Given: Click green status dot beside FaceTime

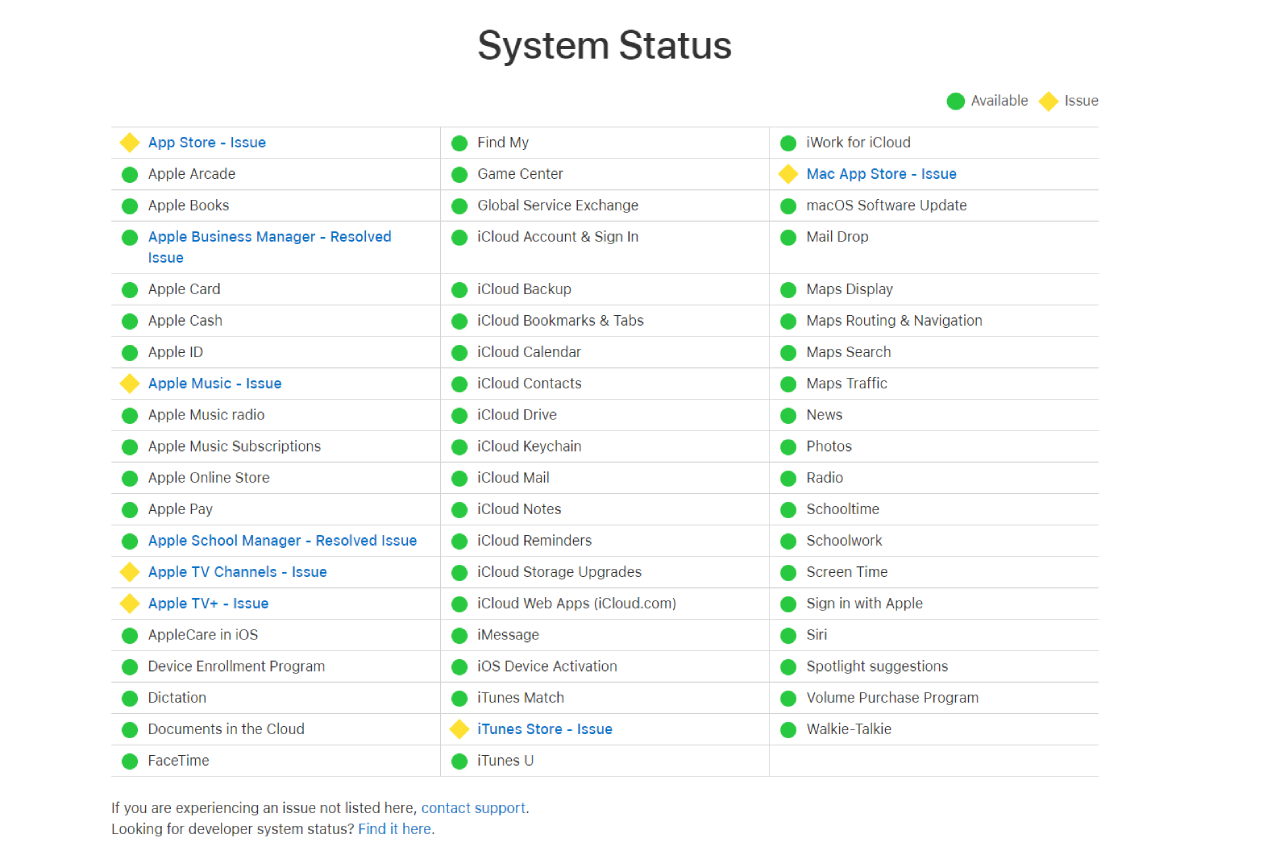Looking at the screenshot, I should click(x=130, y=761).
